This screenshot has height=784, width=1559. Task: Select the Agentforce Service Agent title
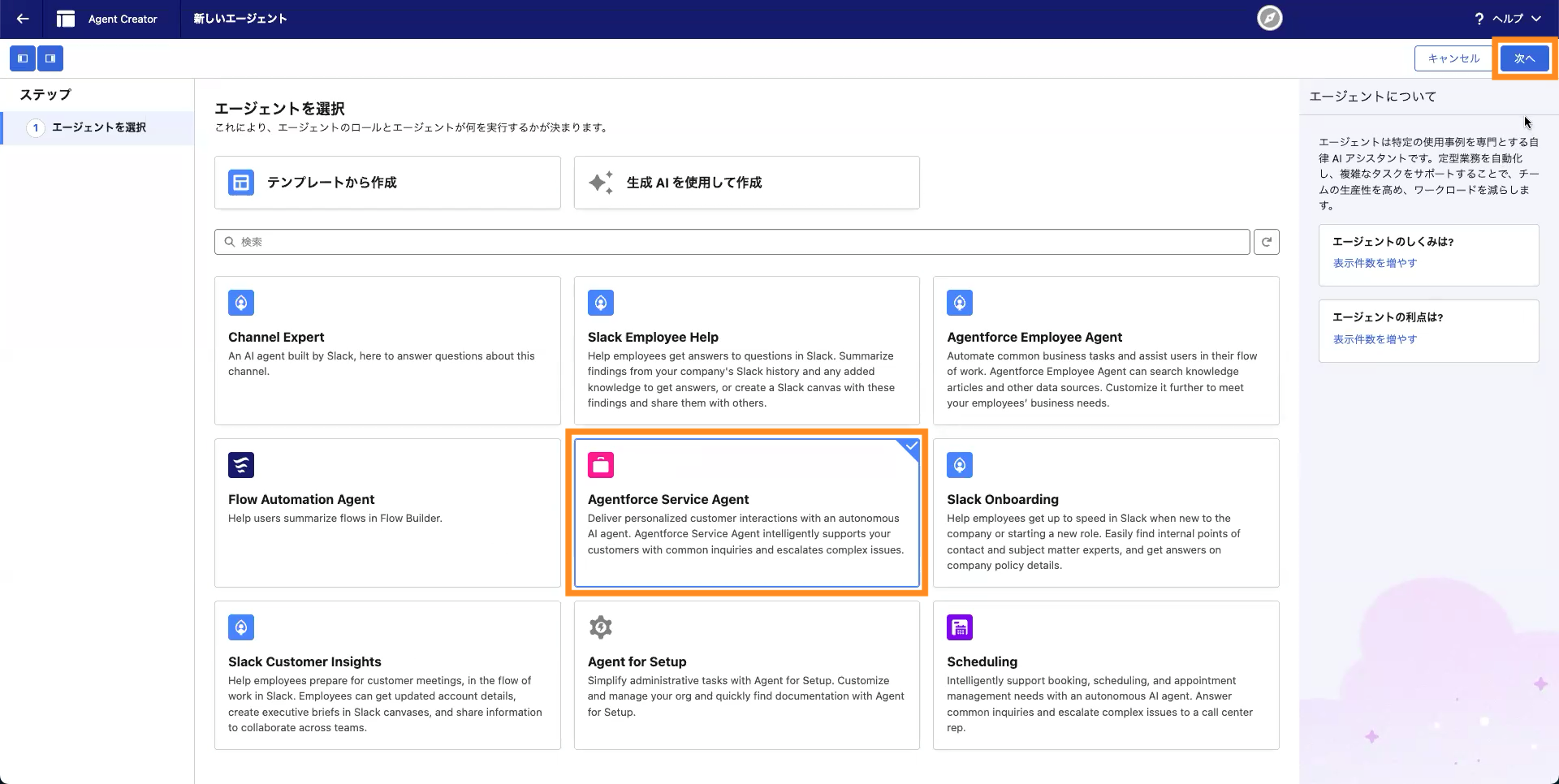tap(668, 499)
